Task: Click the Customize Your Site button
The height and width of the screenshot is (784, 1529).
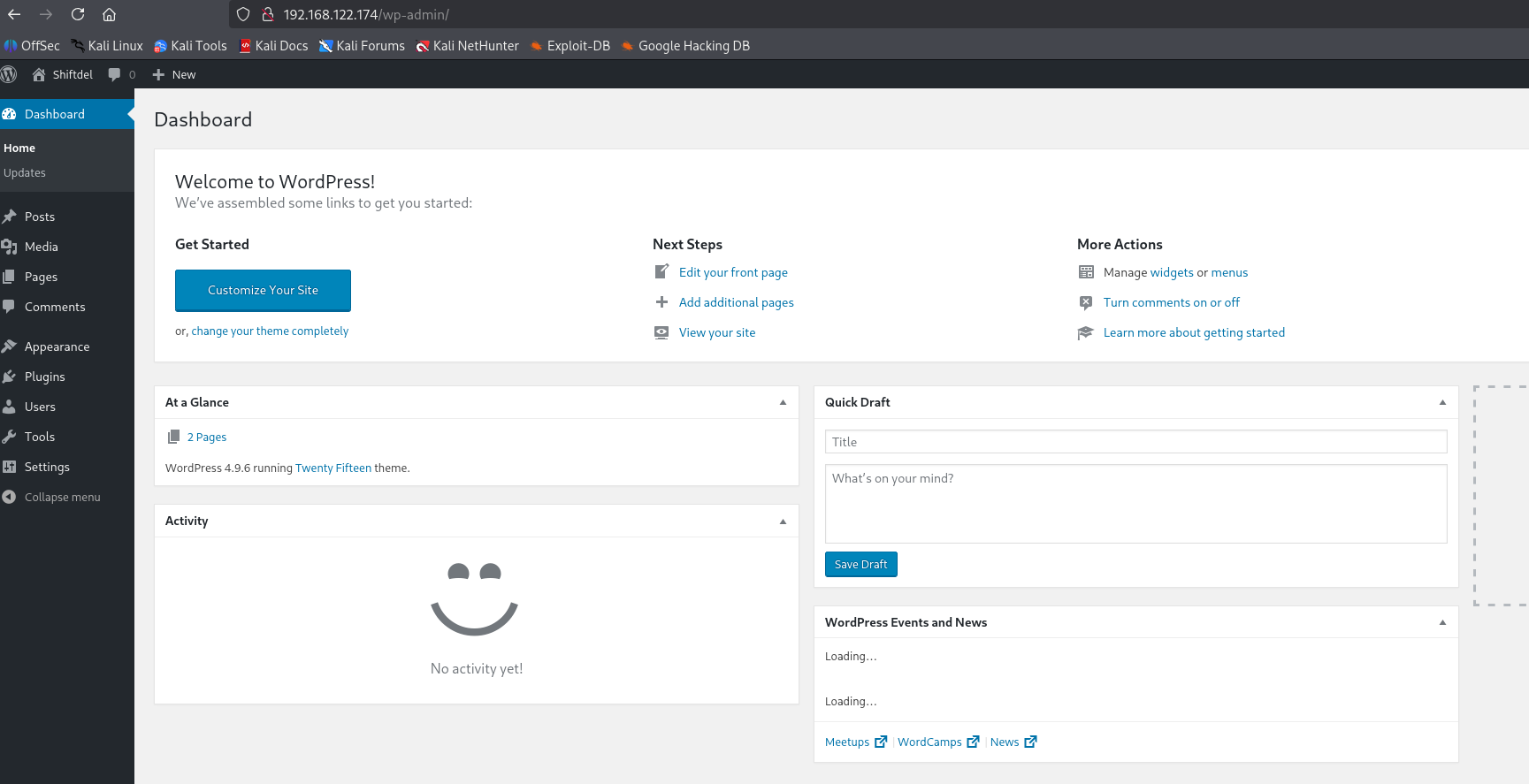Action: [x=263, y=291]
